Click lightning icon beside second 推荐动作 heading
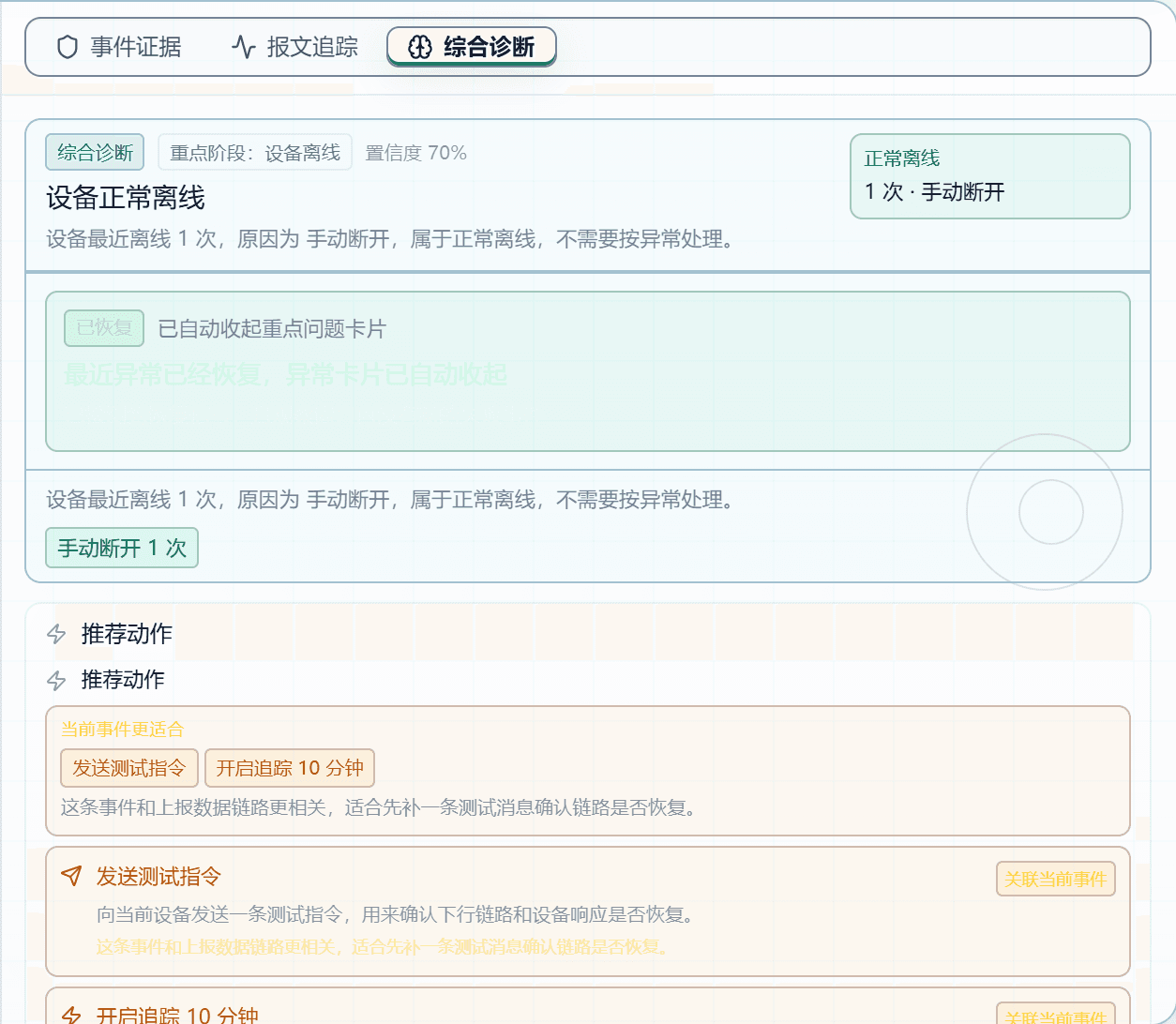Image resolution: width=1176 pixels, height=1024 pixels. 56,680
